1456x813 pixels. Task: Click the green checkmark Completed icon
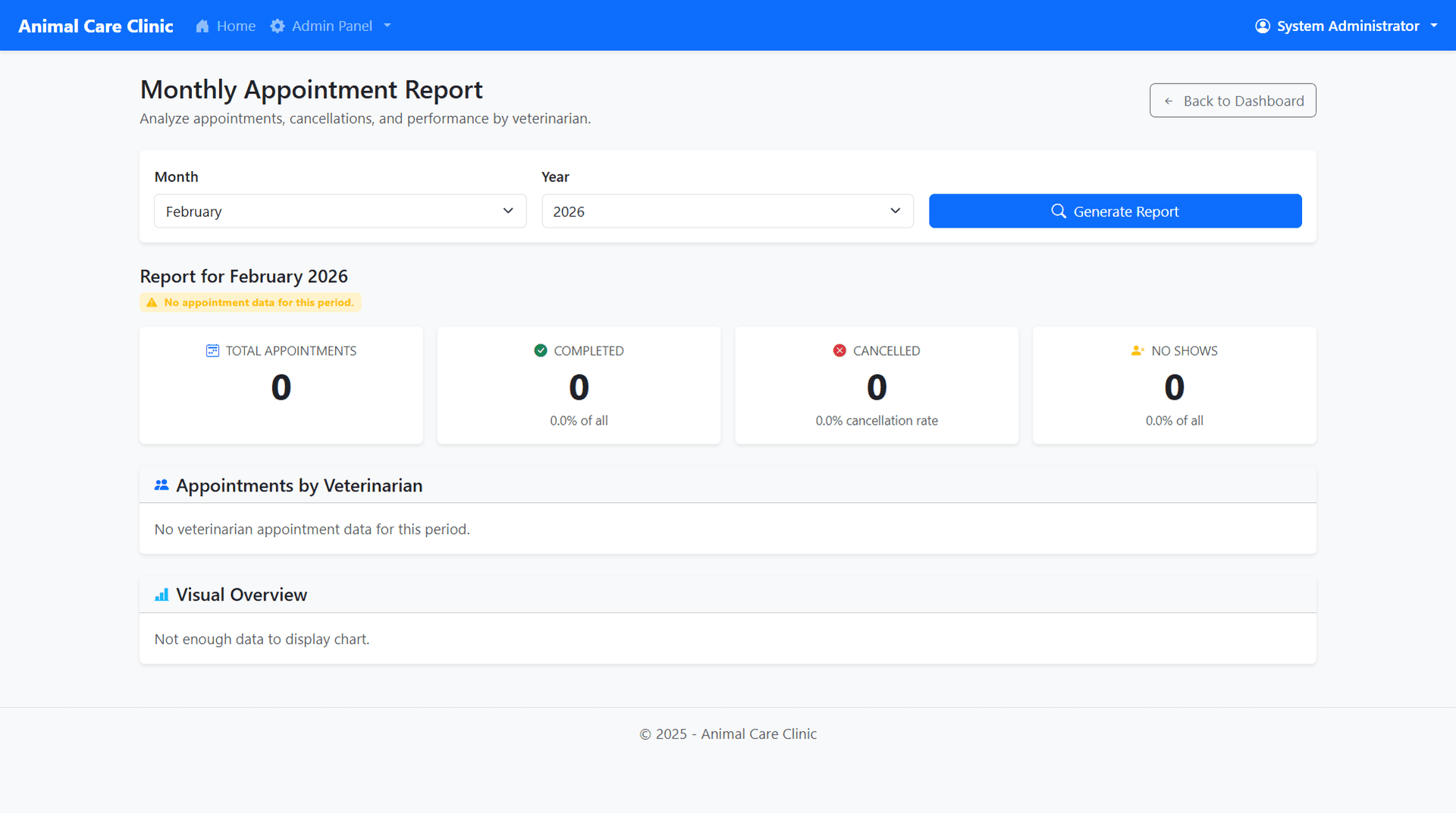(540, 350)
